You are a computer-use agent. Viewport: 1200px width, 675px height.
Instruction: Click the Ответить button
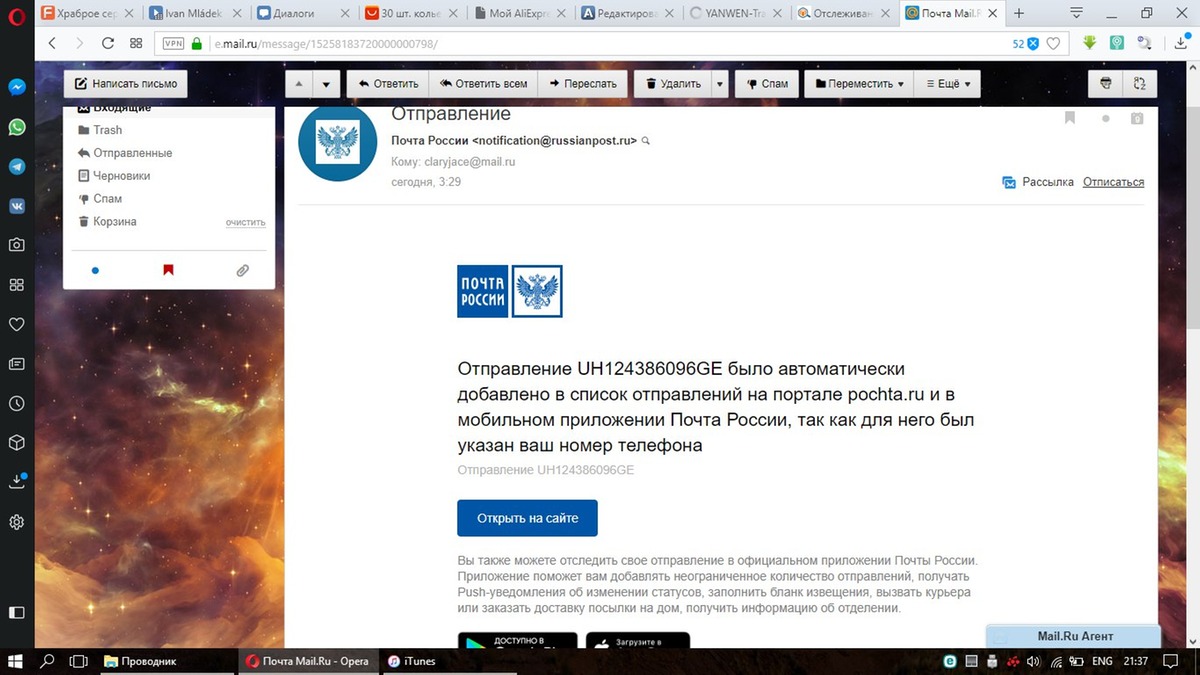pos(388,84)
